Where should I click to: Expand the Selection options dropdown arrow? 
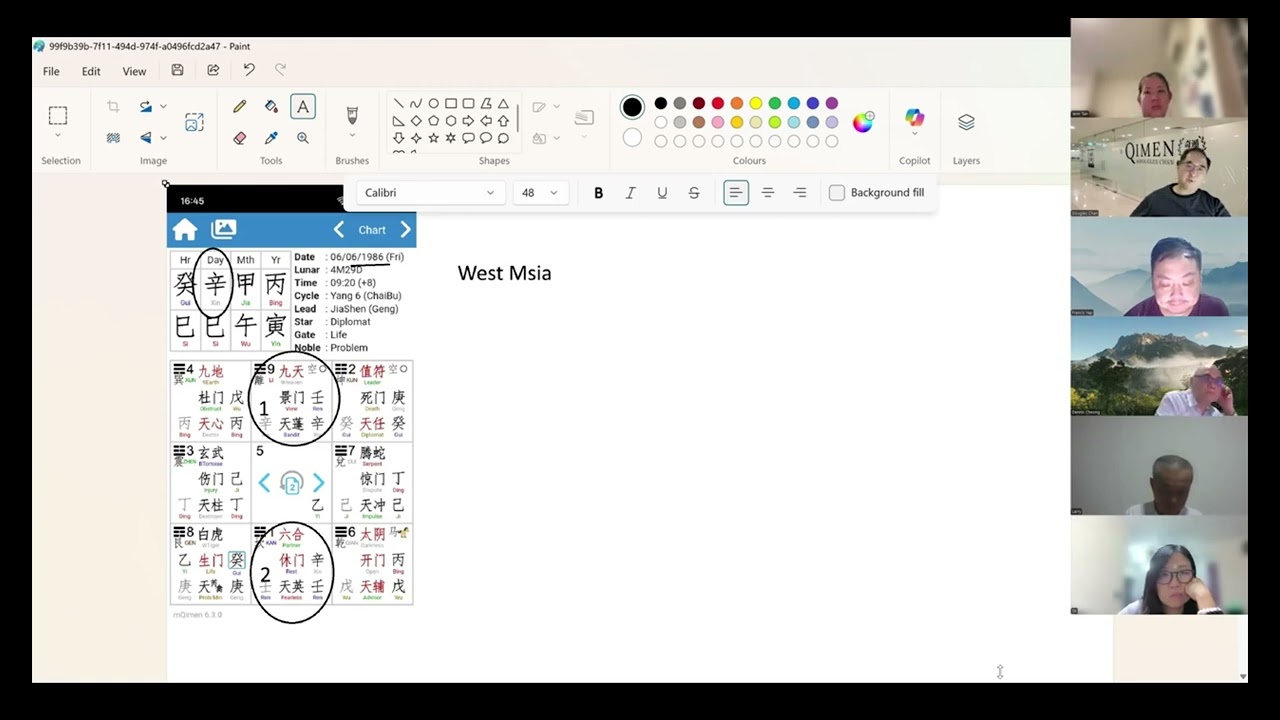click(58, 135)
